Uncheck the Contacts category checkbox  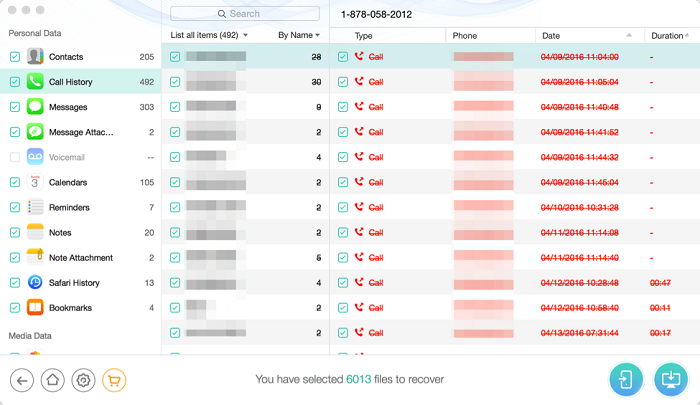(15, 57)
